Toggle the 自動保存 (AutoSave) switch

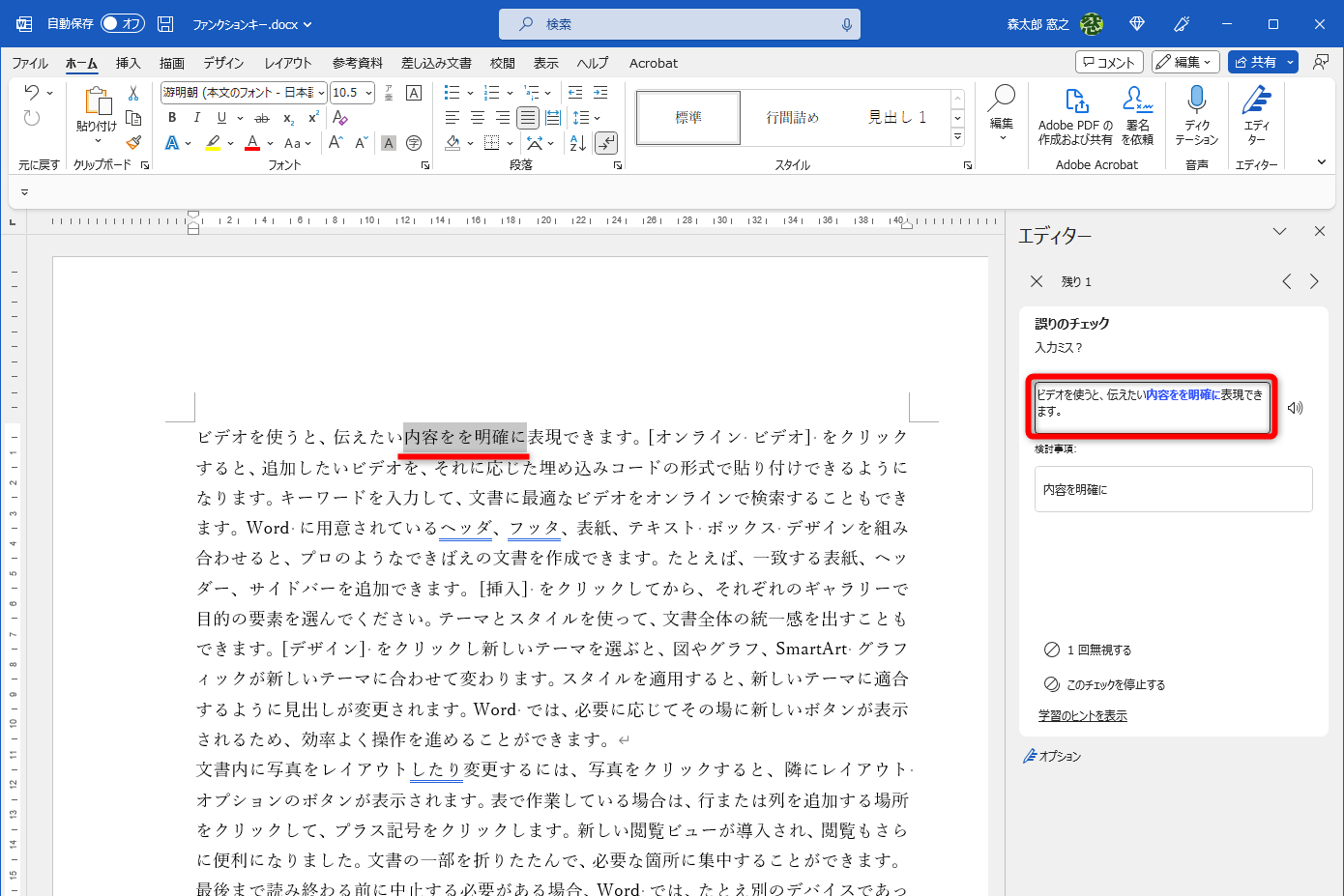pos(121,23)
